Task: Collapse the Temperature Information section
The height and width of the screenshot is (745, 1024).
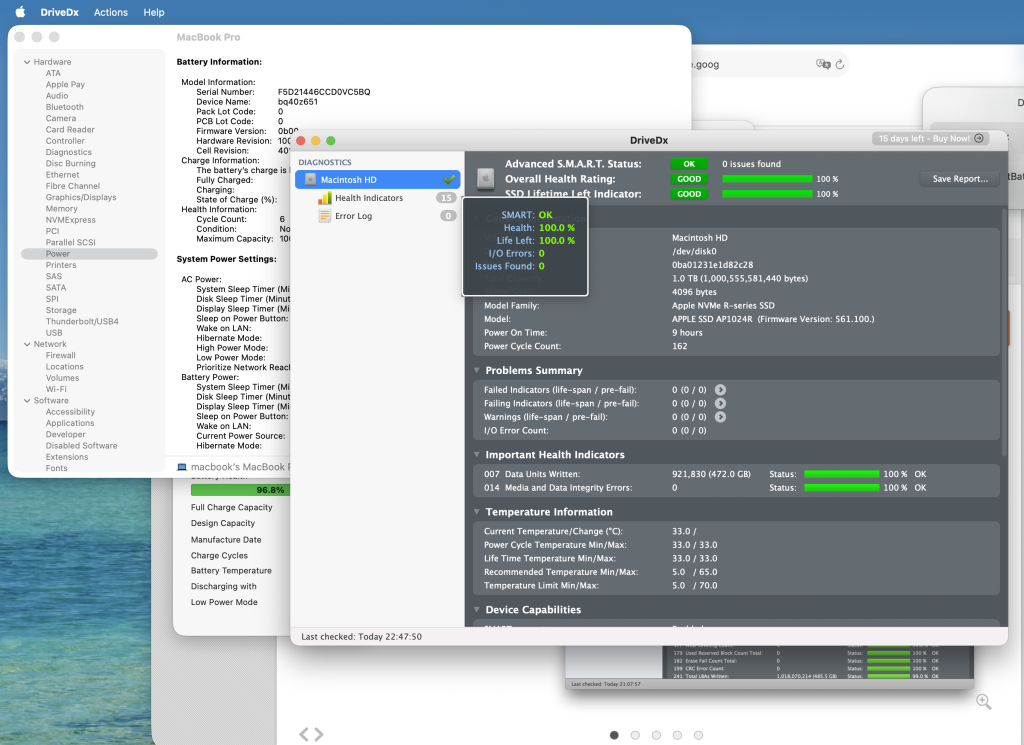Action: point(477,512)
